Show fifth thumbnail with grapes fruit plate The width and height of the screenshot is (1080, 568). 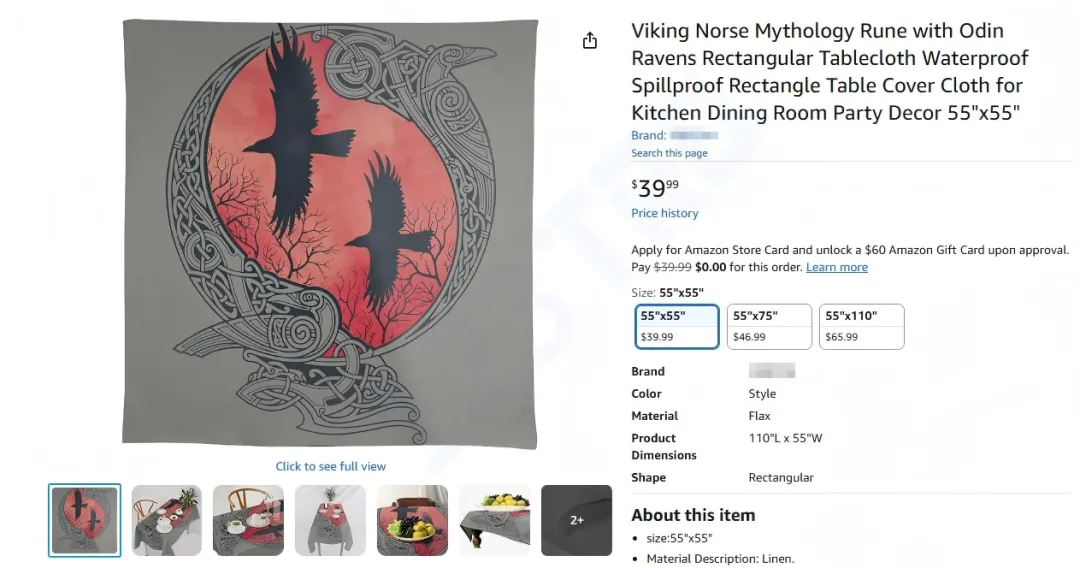[x=412, y=520]
